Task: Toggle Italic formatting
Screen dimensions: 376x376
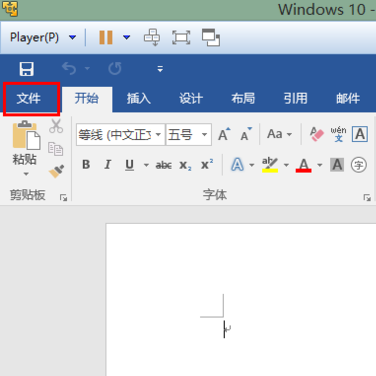Action: tap(108, 165)
